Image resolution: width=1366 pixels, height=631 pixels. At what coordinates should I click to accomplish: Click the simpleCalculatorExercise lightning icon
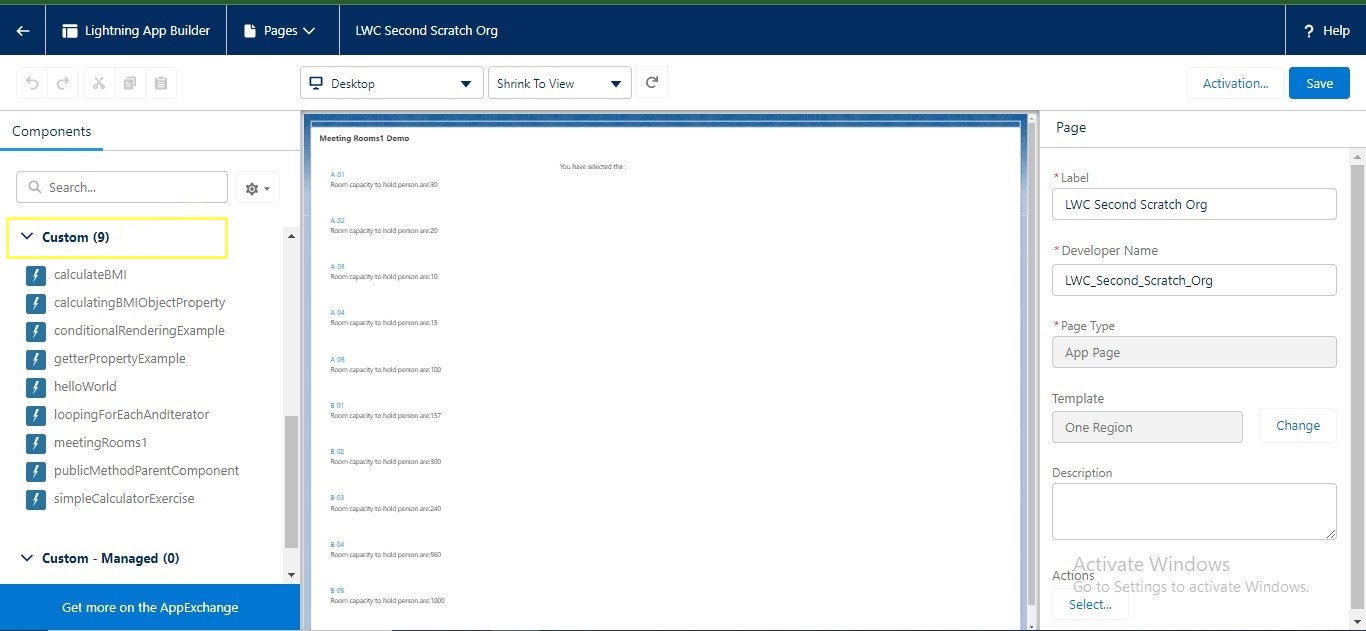36,499
